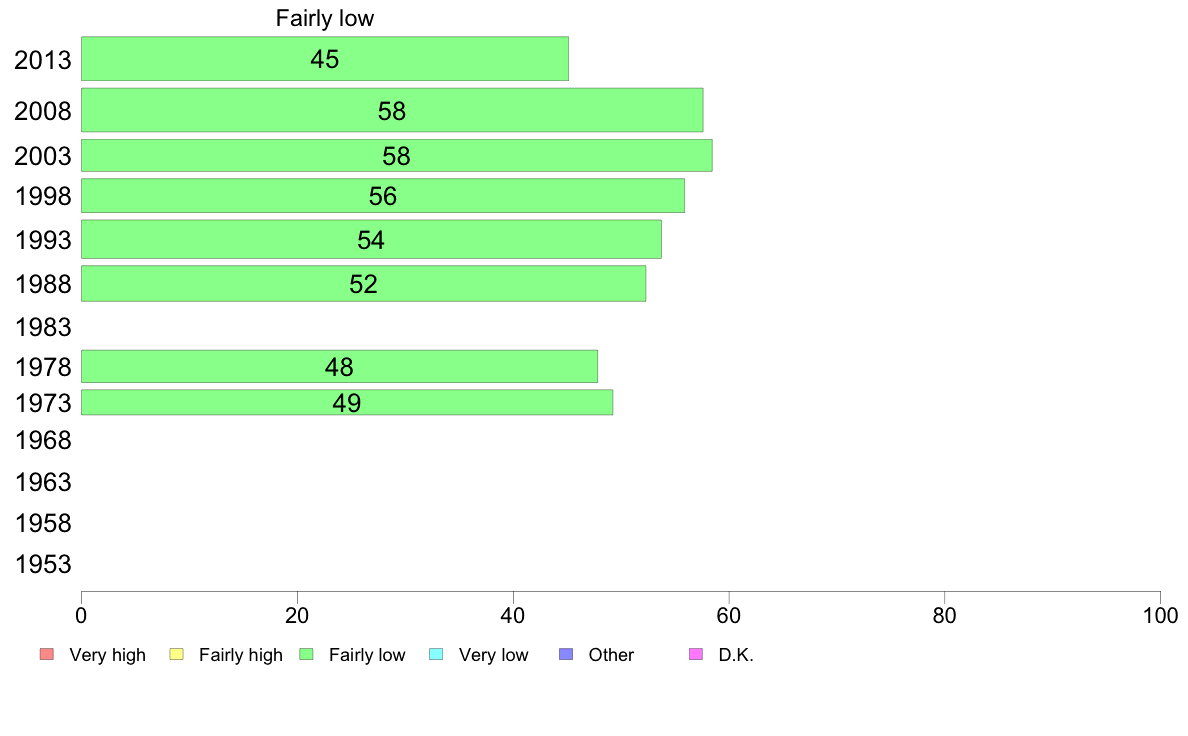
Task: Click the red Very high legend swatch
Action: click(x=47, y=654)
